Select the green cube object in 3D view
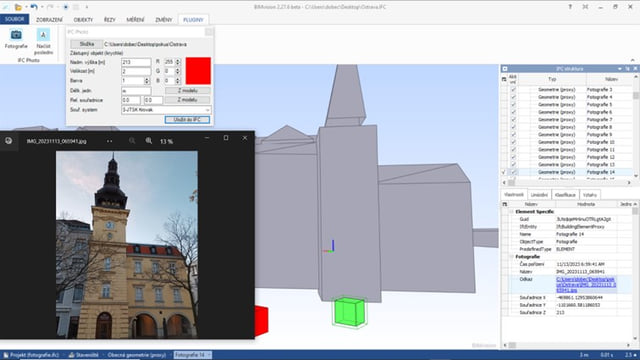 tap(349, 312)
